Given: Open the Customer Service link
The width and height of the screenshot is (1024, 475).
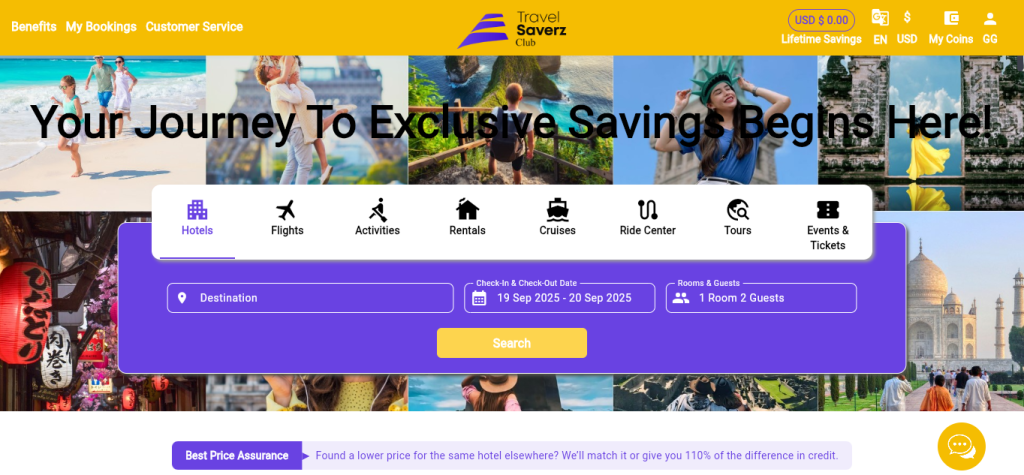Looking at the screenshot, I should point(194,27).
